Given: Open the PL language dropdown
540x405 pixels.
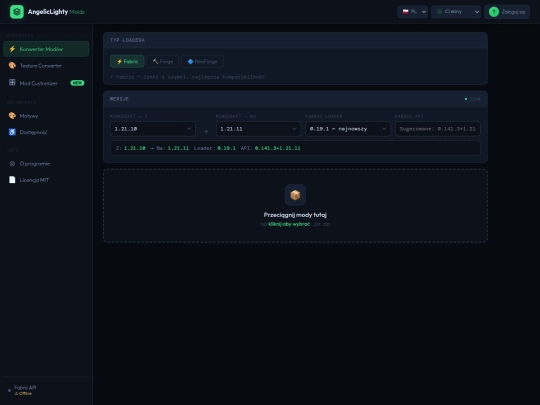Looking at the screenshot, I should 413,12.
